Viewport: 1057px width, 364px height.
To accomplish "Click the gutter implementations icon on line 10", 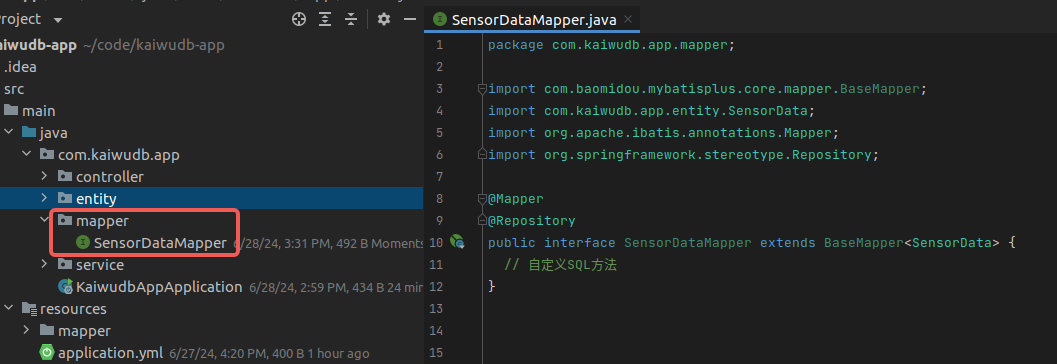I will tap(457, 241).
